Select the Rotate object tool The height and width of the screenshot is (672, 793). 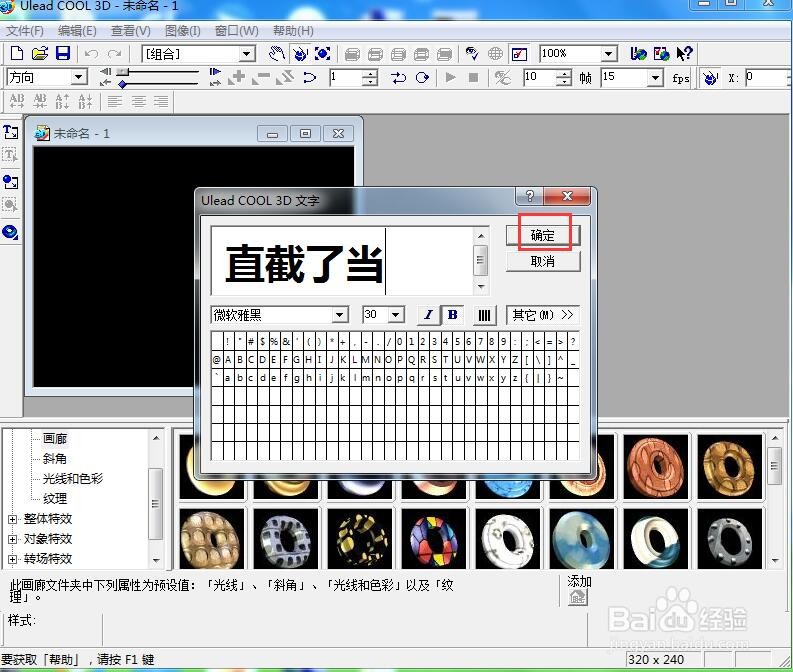[300, 53]
